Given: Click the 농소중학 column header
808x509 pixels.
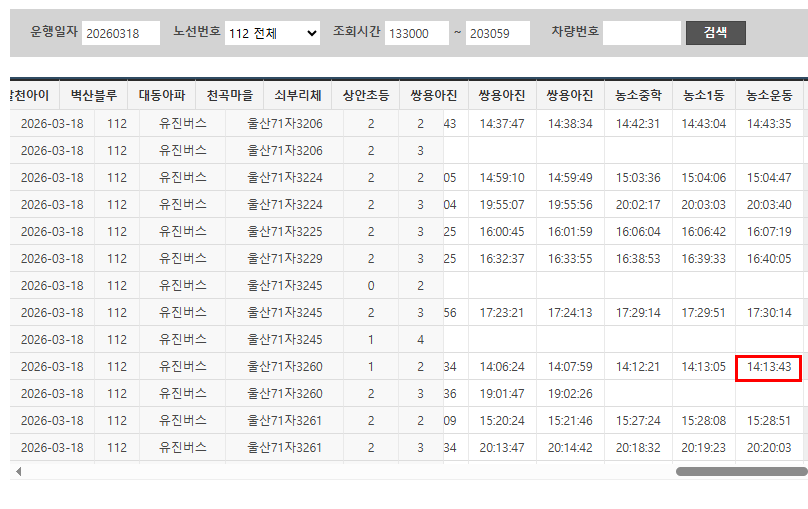Looking at the screenshot, I should [x=638, y=96].
